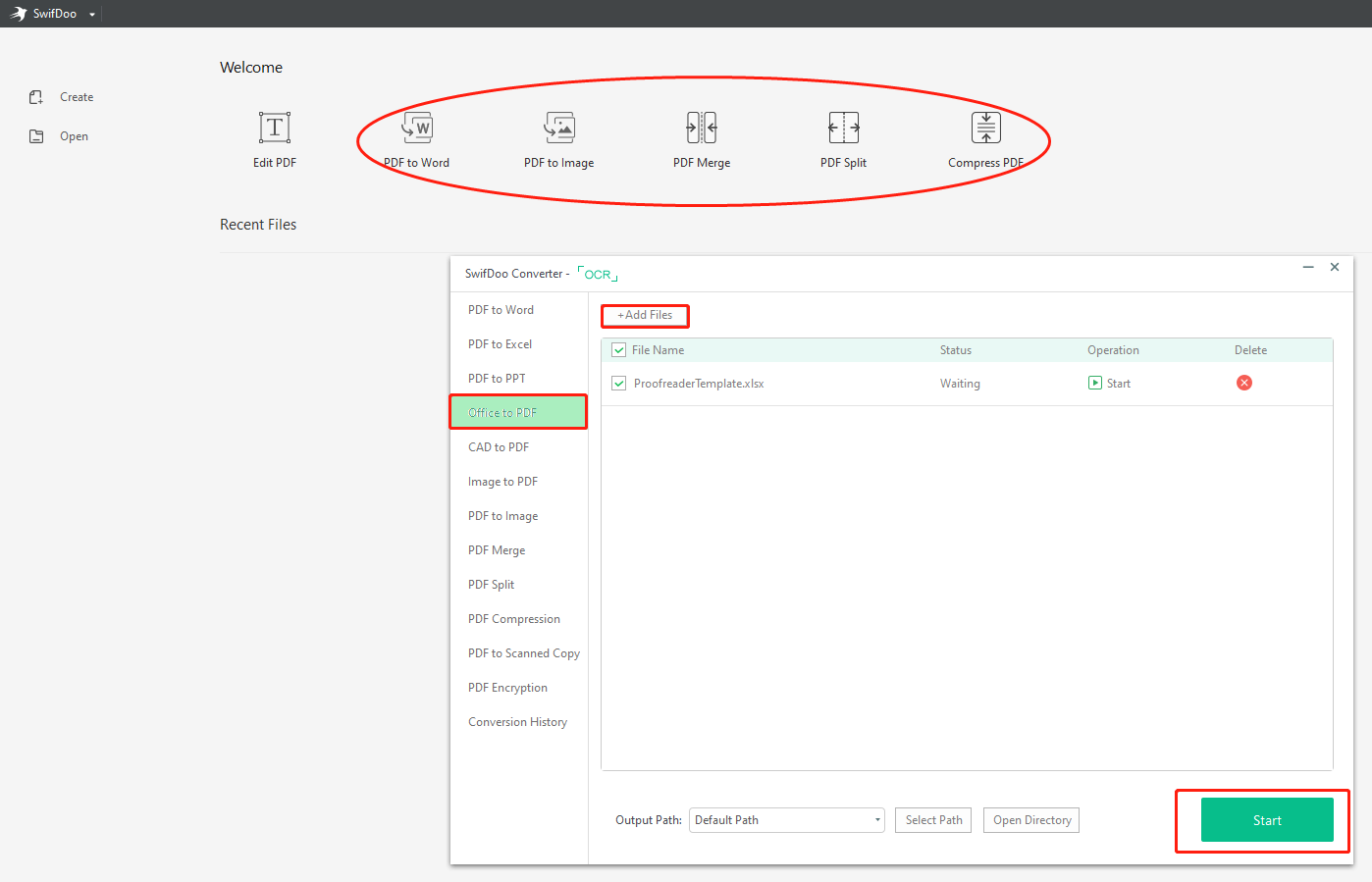Viewport: 1372px width, 882px height.
Task: Open the PDF to Image welcome icon
Action: 559,128
